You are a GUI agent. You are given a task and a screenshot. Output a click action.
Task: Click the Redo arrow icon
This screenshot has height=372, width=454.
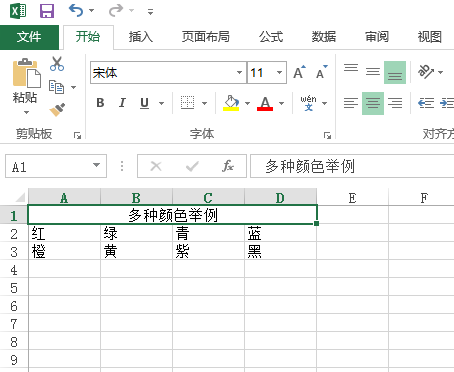point(115,11)
